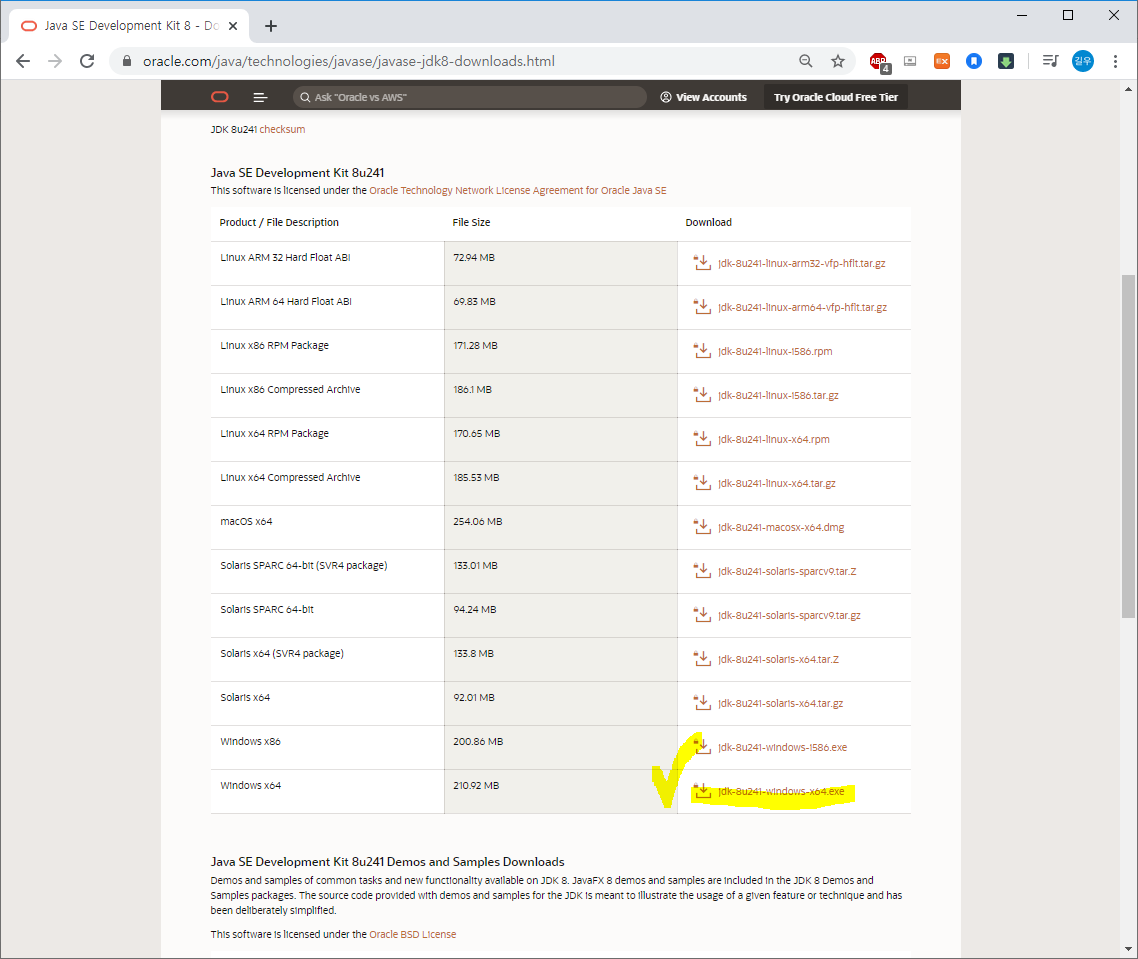The image size is (1138, 959).
Task: Click the Java SE Development Kit 8u241 heading
Action: point(298,173)
